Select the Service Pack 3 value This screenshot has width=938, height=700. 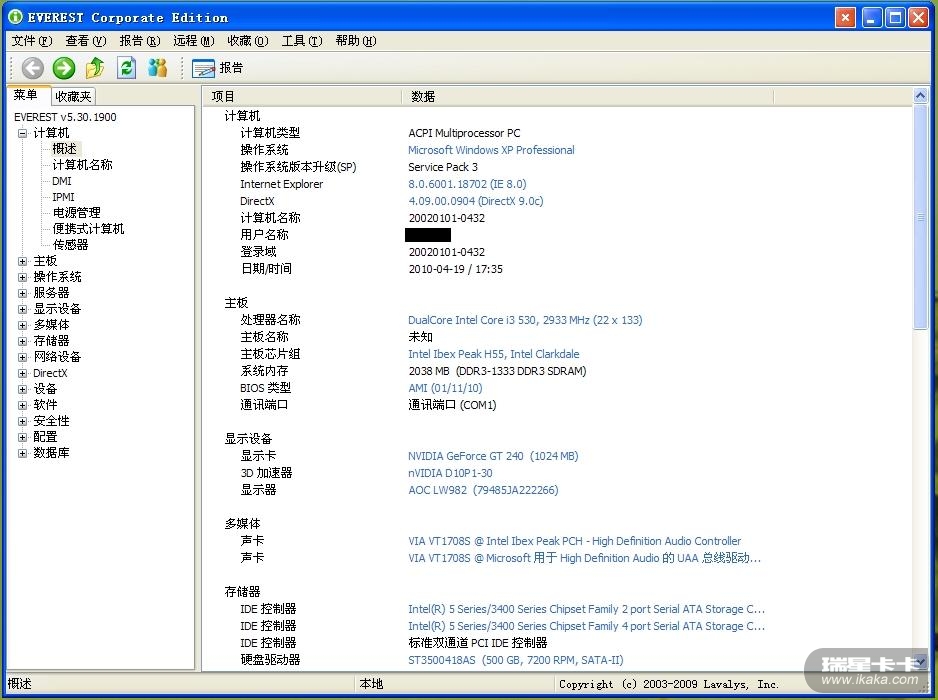point(443,167)
